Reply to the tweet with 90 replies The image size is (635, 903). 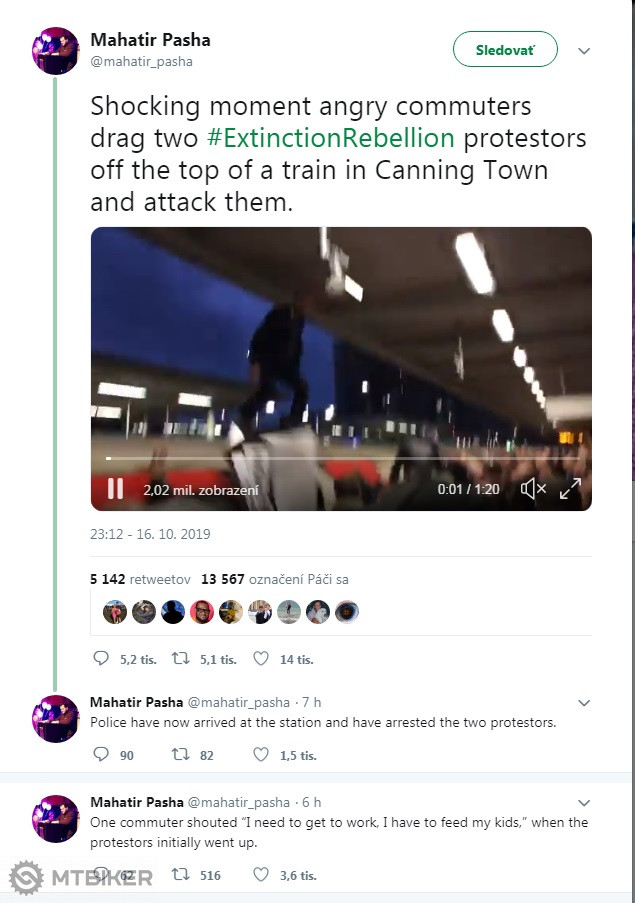101,754
